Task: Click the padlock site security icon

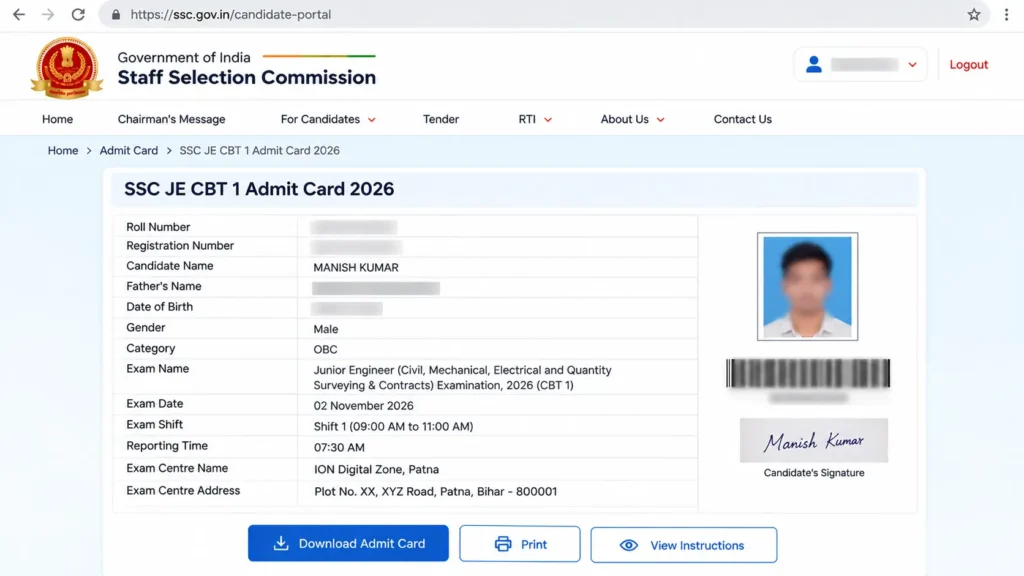Action: pyautogui.click(x=116, y=14)
